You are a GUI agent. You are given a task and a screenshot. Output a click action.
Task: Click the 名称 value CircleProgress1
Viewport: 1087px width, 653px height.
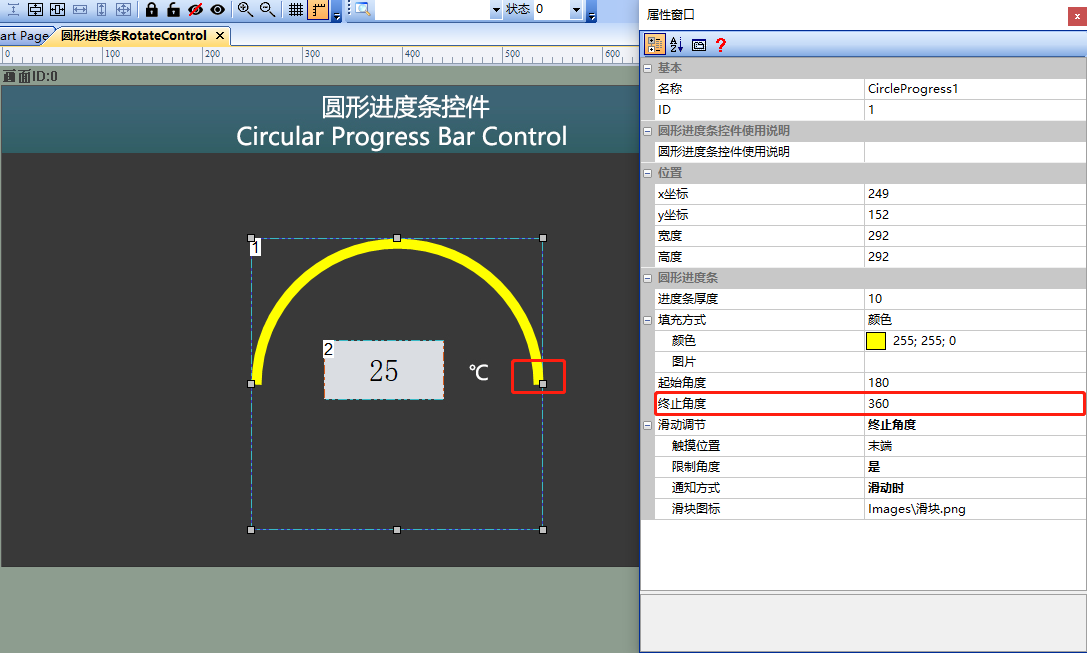point(975,89)
